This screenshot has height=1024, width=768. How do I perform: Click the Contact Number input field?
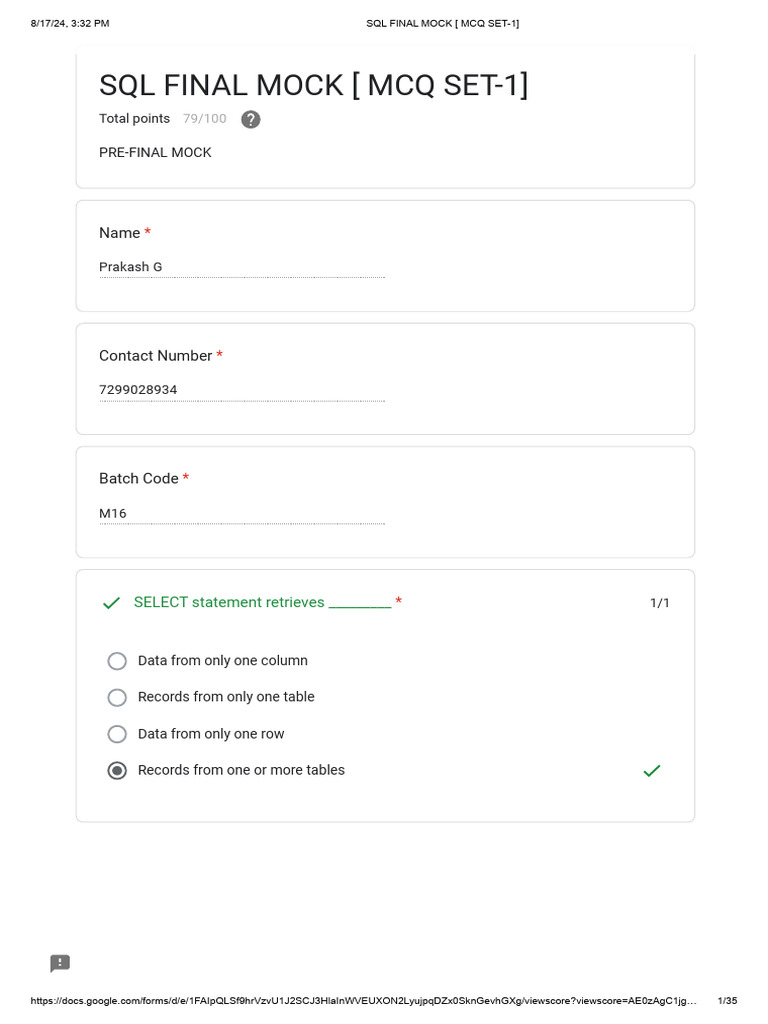pyautogui.click(x=241, y=390)
